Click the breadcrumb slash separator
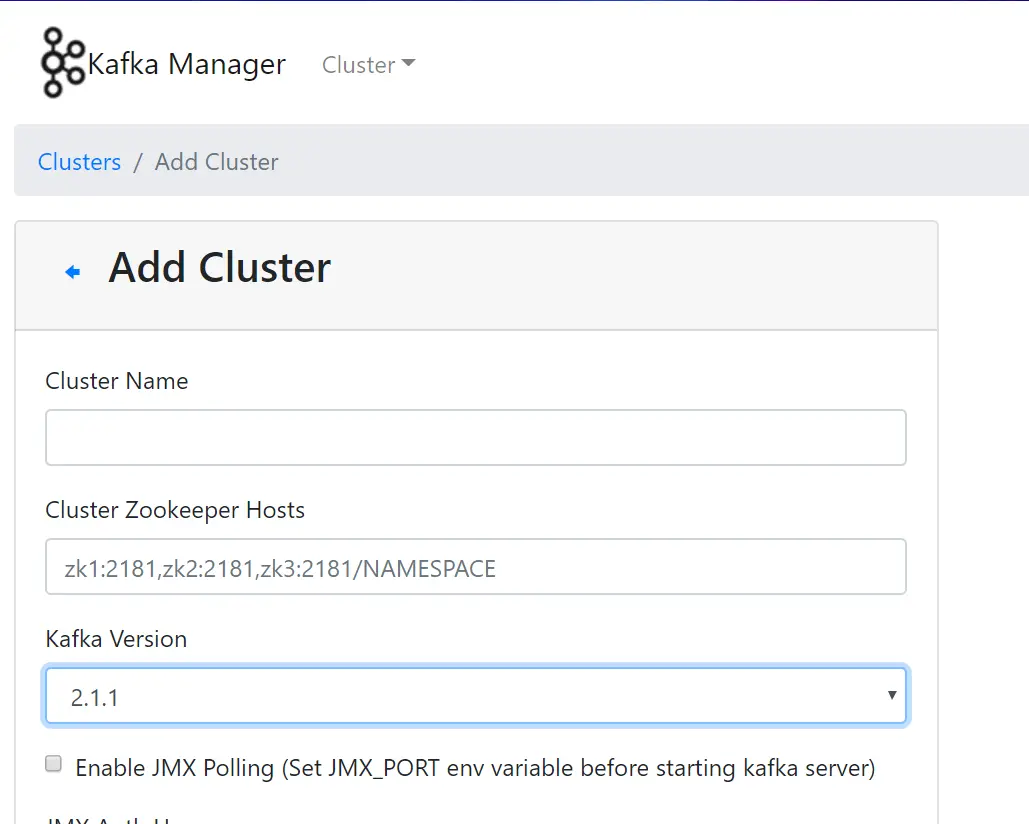 138,162
